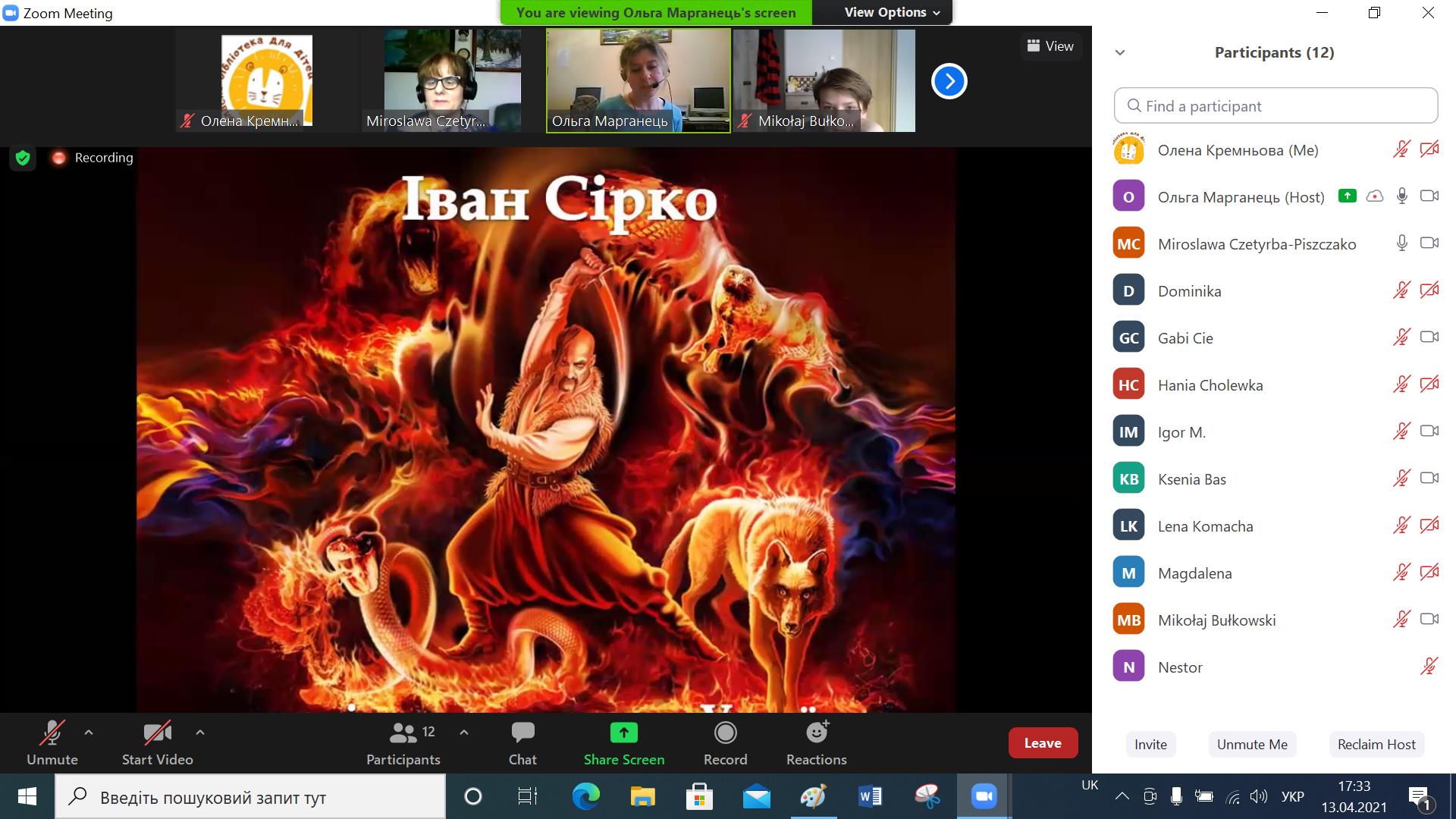Click Lena Komacha's disabled camera icon
Image resolution: width=1456 pixels, height=819 pixels.
pyautogui.click(x=1429, y=526)
